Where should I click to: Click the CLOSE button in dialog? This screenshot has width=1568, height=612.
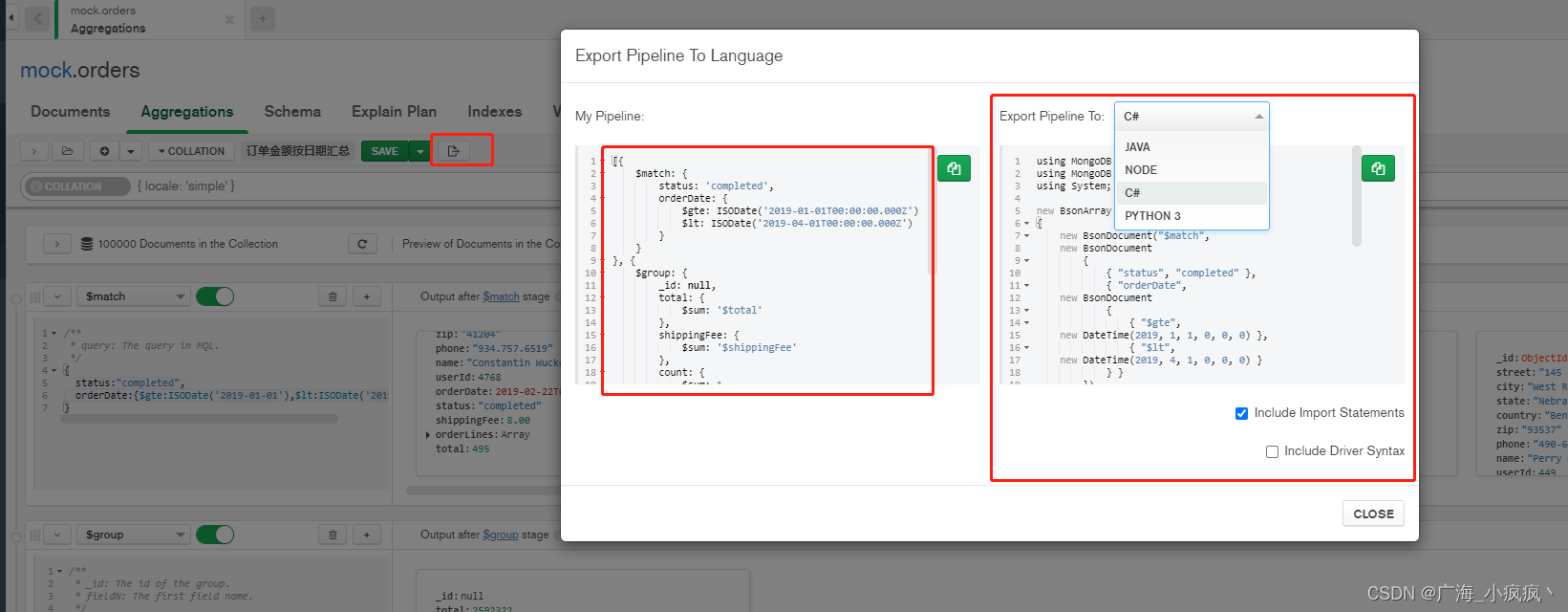pyautogui.click(x=1373, y=514)
